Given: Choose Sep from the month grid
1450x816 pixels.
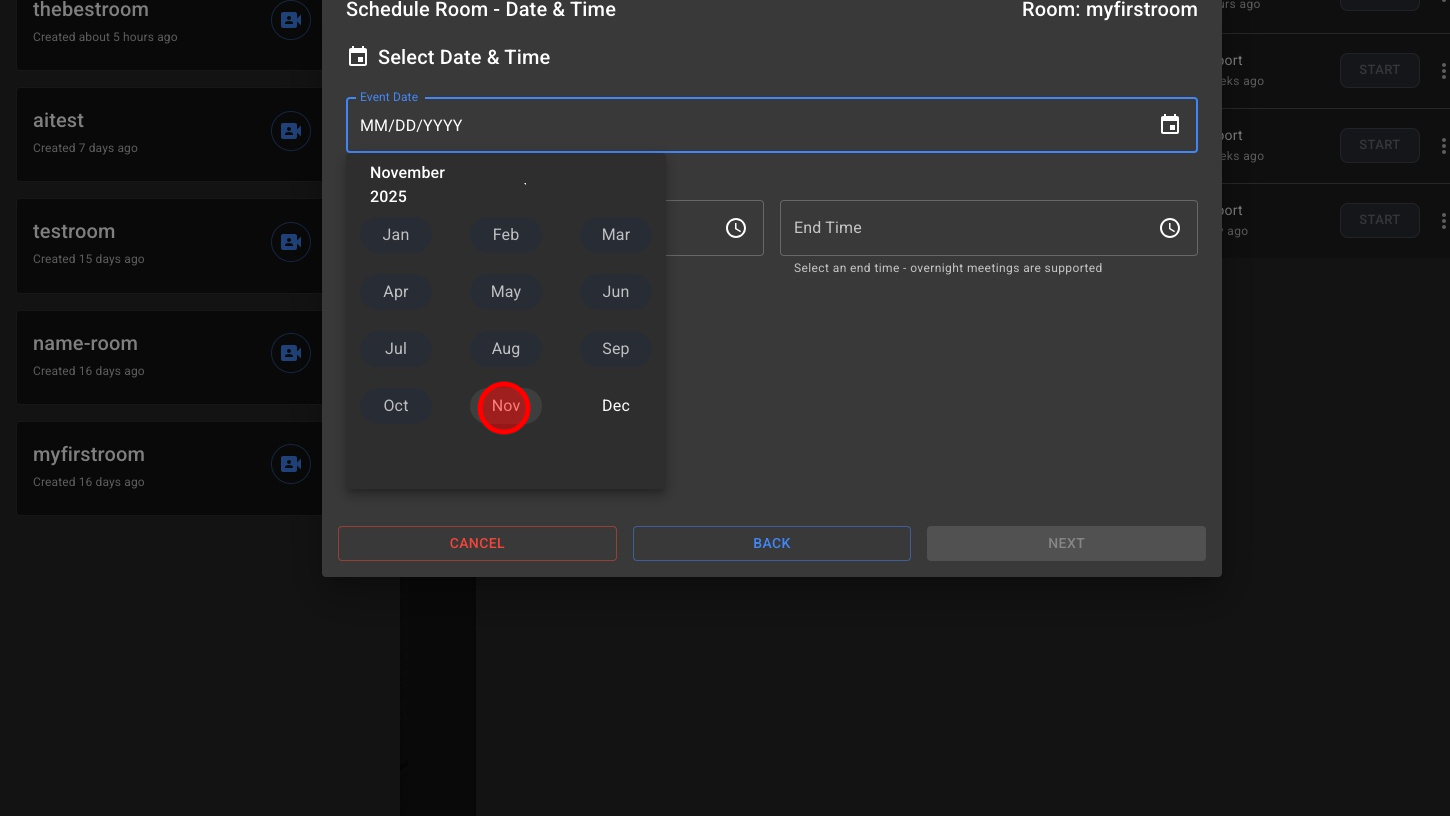Looking at the screenshot, I should coord(616,349).
